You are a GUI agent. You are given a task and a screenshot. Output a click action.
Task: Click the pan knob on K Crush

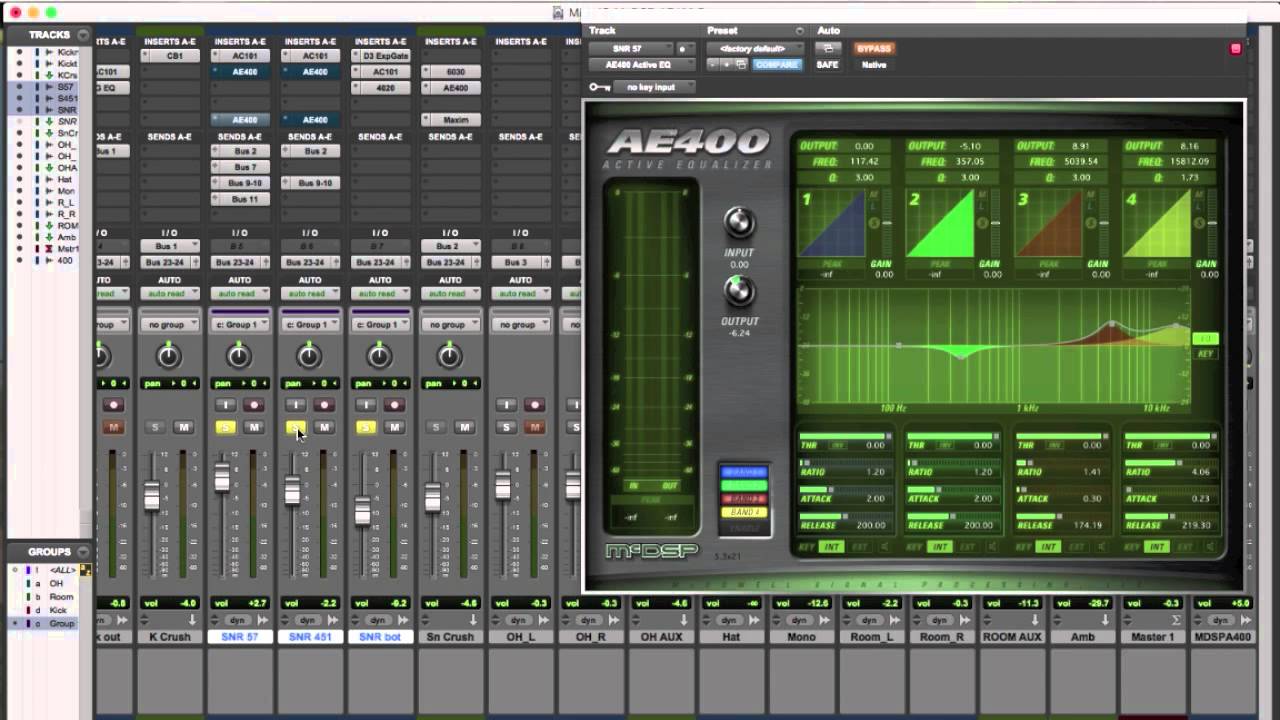click(169, 355)
